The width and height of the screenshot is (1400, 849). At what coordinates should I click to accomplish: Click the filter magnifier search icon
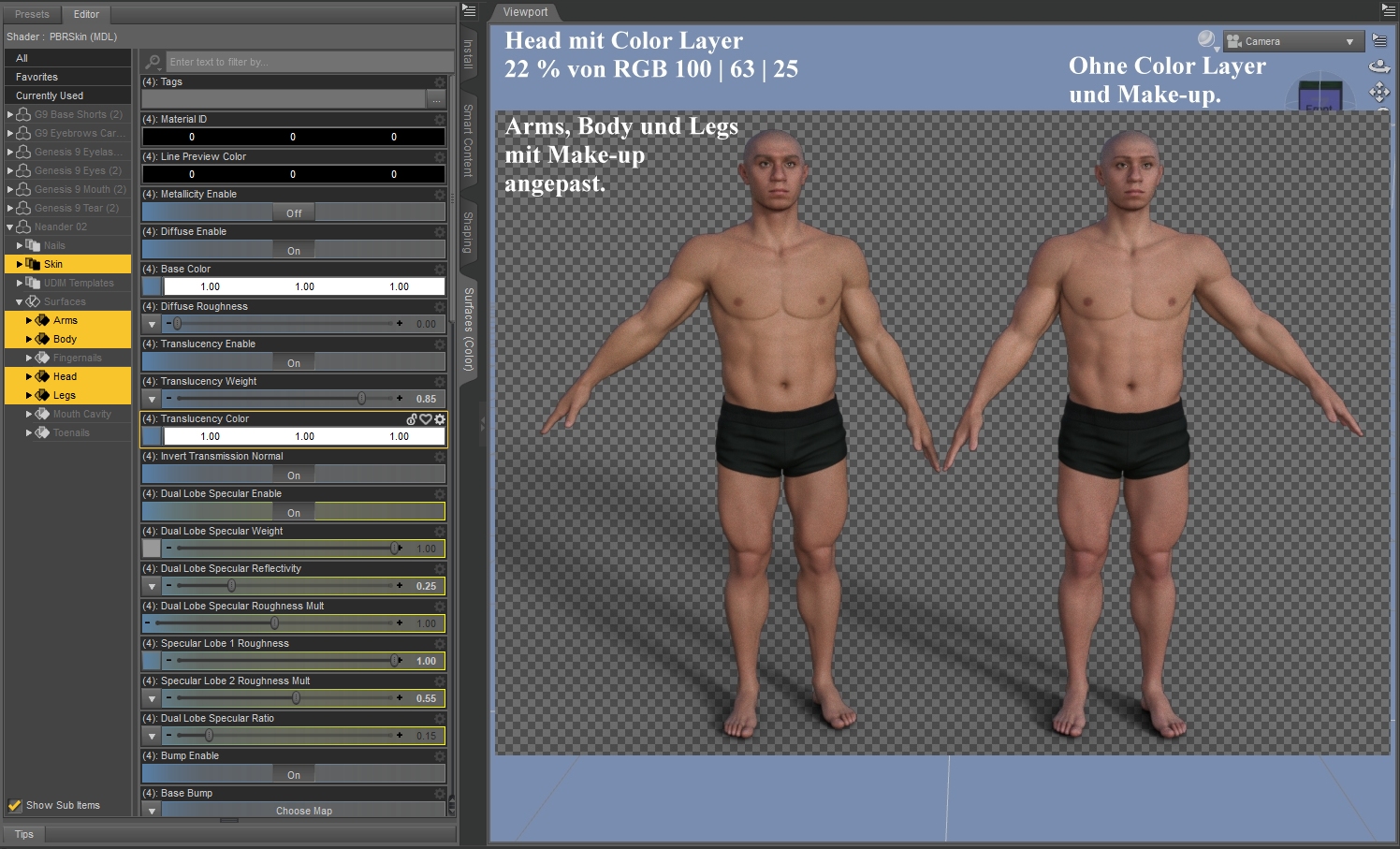pos(153,62)
